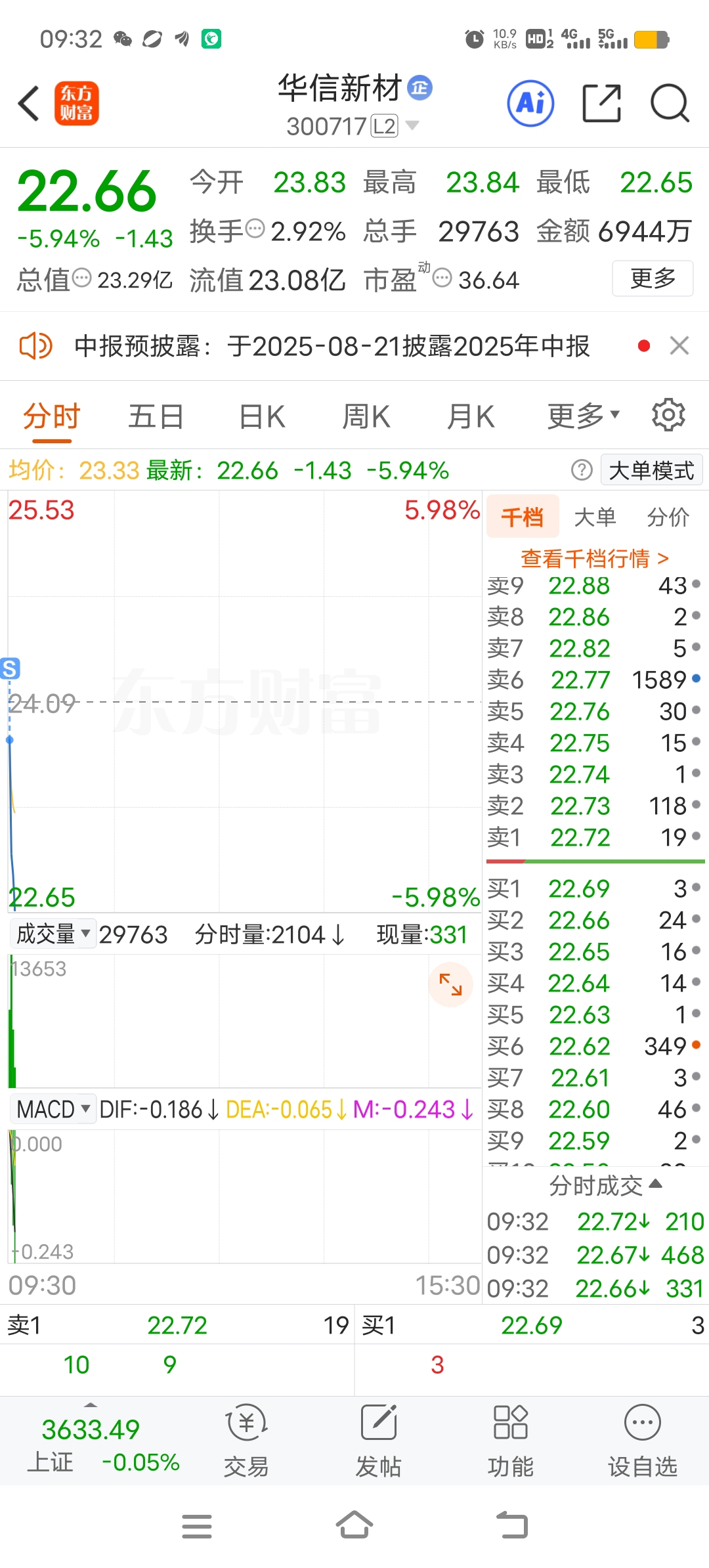Tap the 09:32 trade at 22.72 row
The width and height of the screenshot is (709, 1568).
coord(595,1221)
